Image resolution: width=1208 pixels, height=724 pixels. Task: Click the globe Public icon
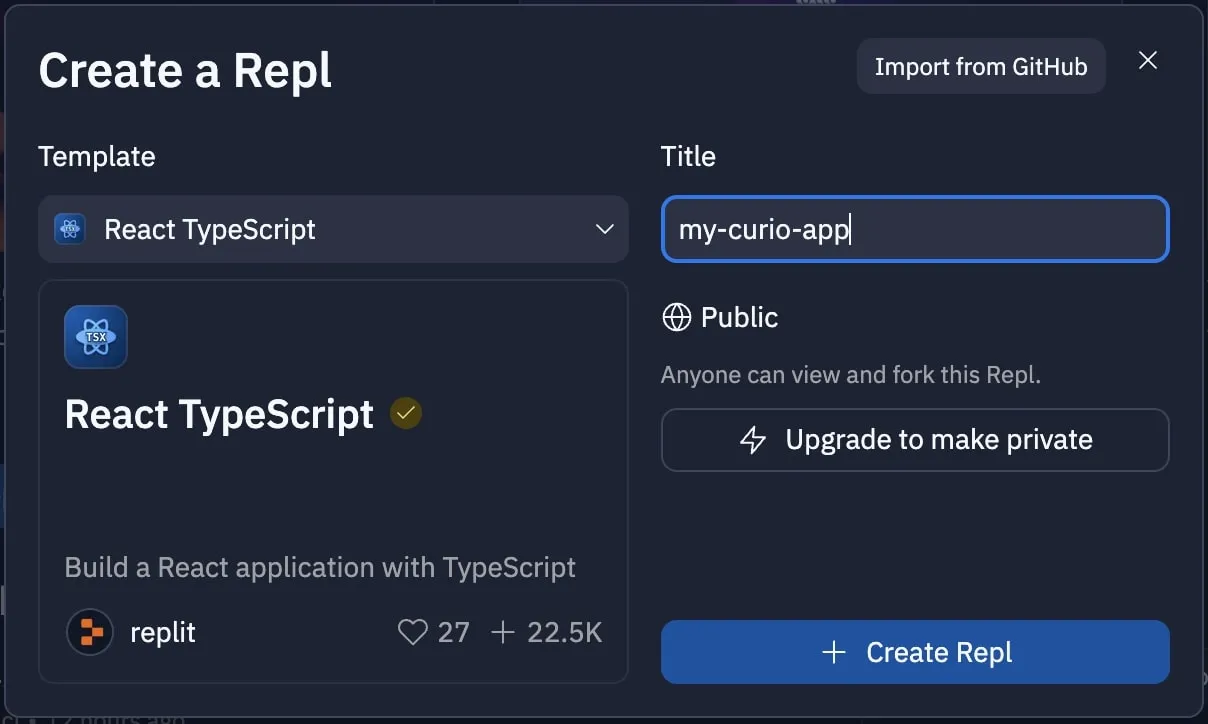point(677,317)
